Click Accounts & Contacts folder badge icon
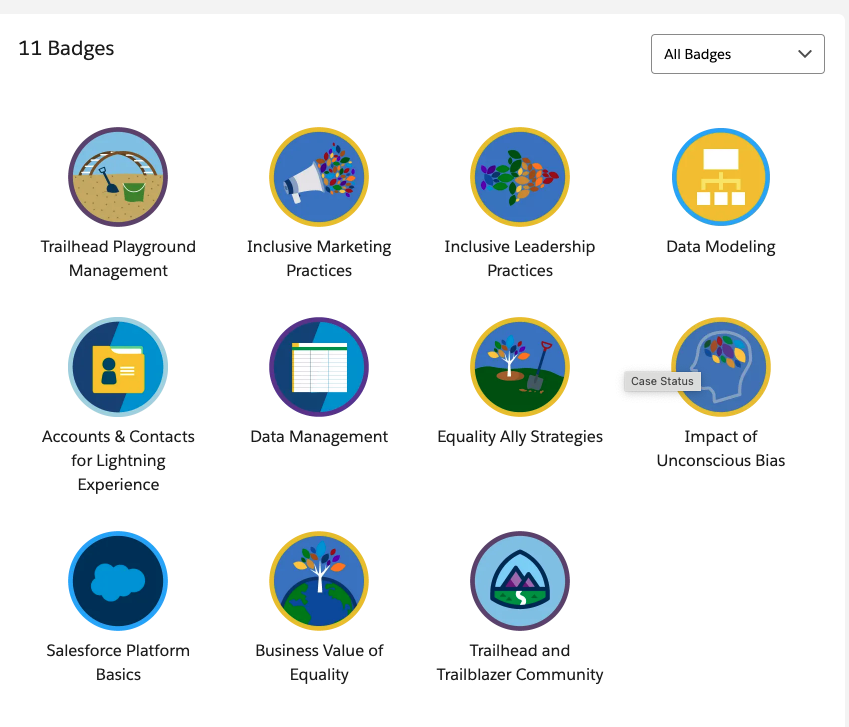This screenshot has width=849, height=727. pos(118,367)
